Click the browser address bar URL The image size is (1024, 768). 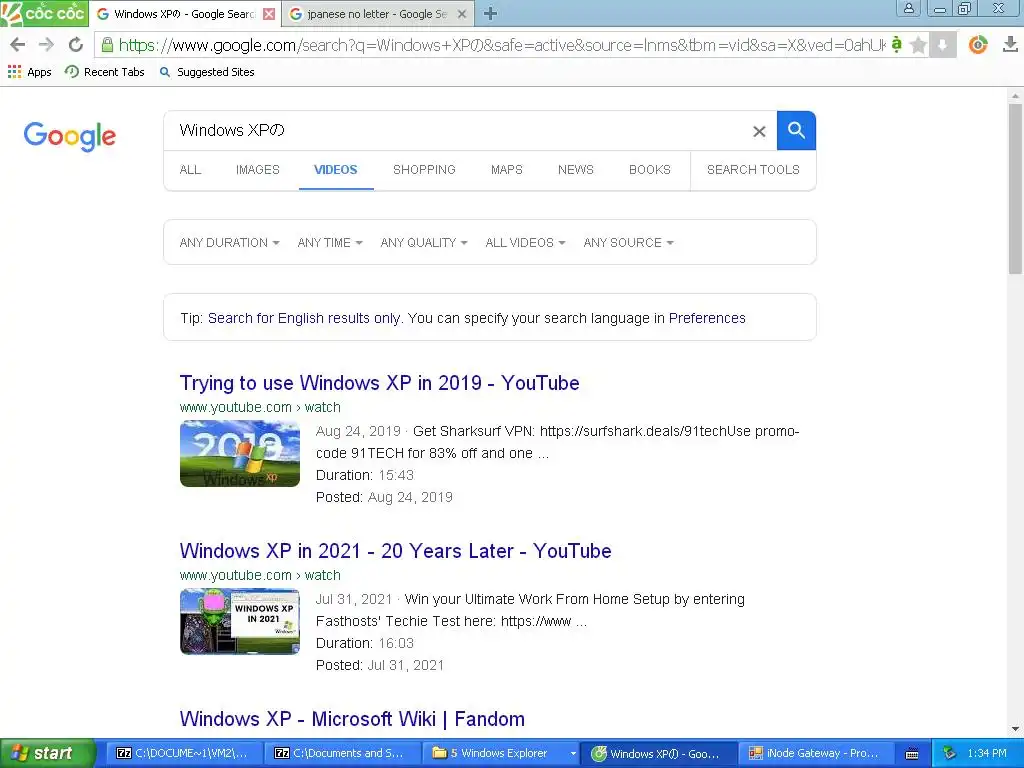click(502, 44)
